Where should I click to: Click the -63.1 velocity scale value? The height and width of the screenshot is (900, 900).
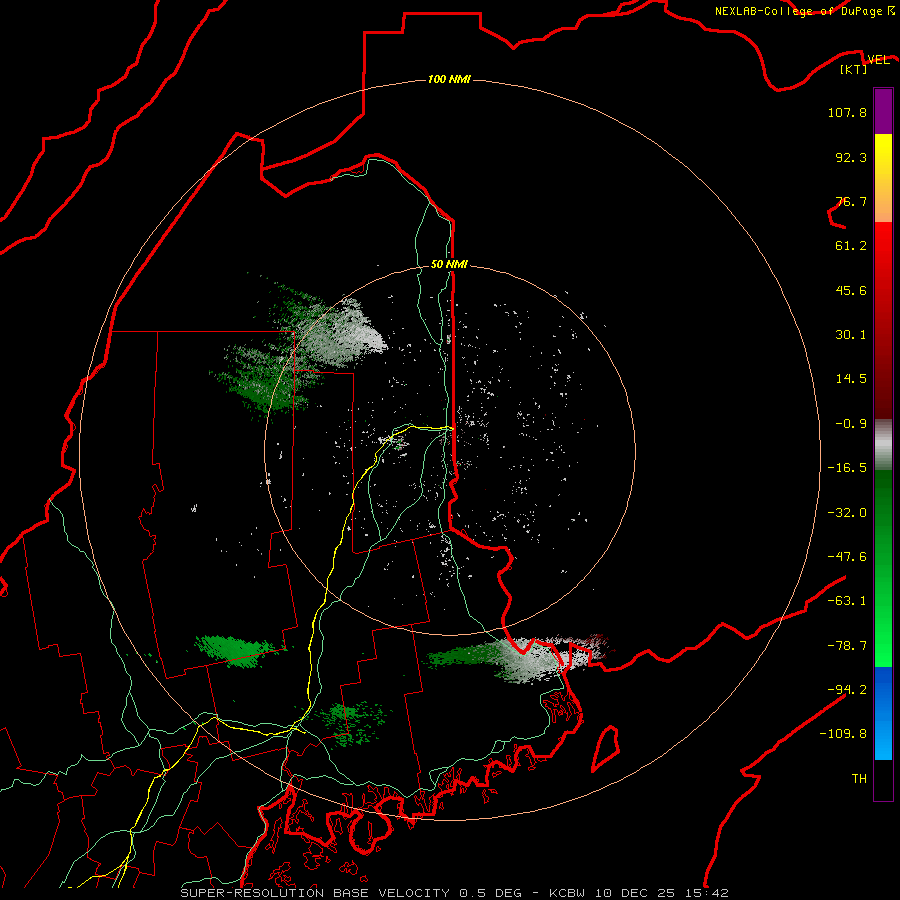(x=847, y=601)
